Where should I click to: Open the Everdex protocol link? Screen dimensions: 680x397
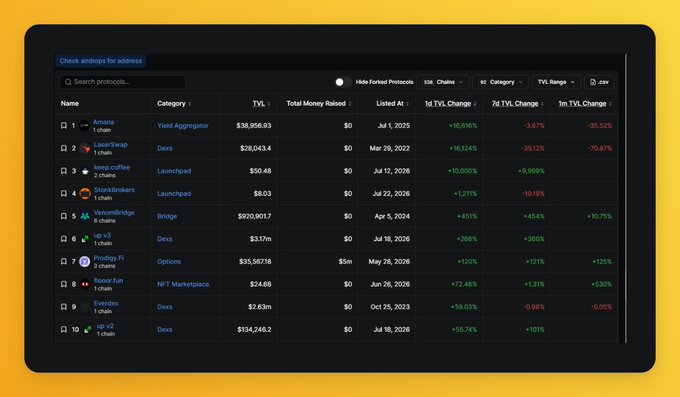tap(106, 303)
